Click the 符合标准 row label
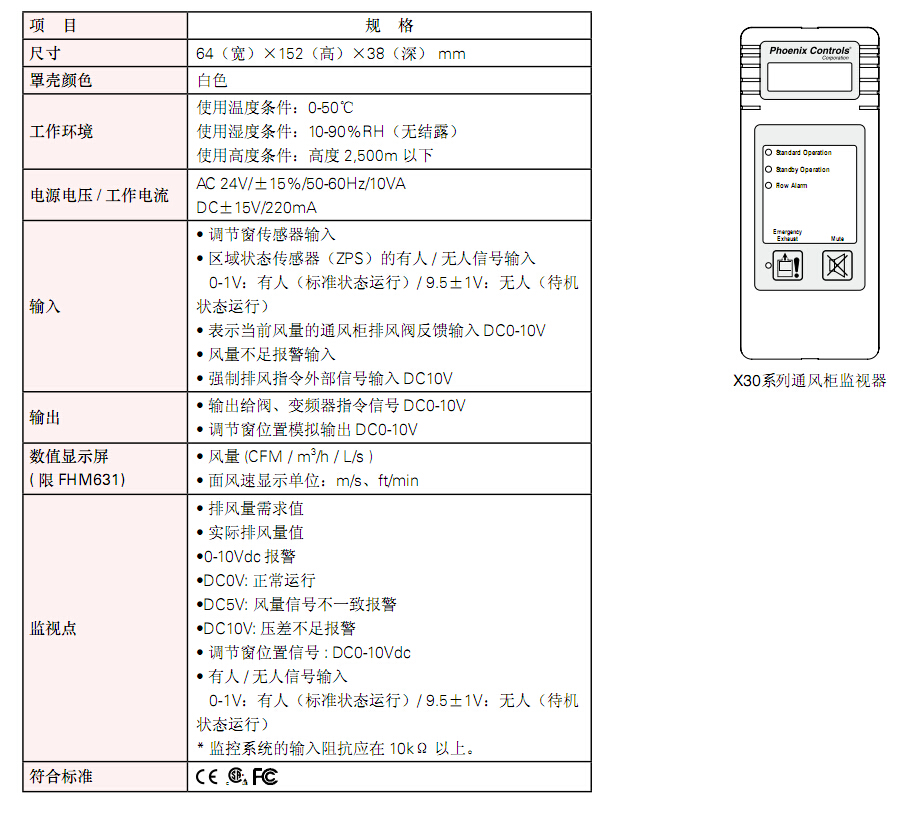This screenshot has width=918, height=816. [x=62, y=776]
